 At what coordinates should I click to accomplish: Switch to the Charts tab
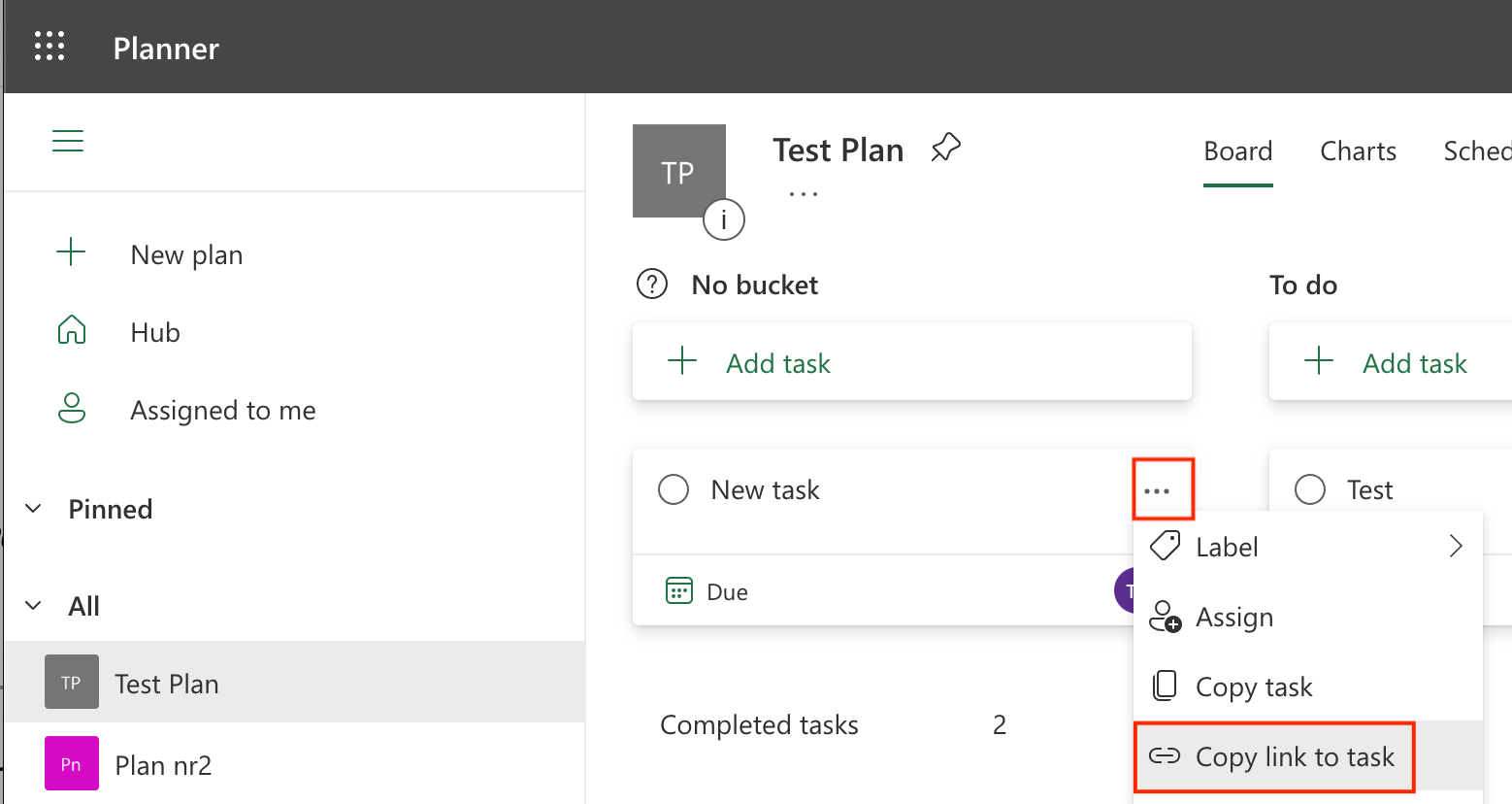pos(1359,151)
